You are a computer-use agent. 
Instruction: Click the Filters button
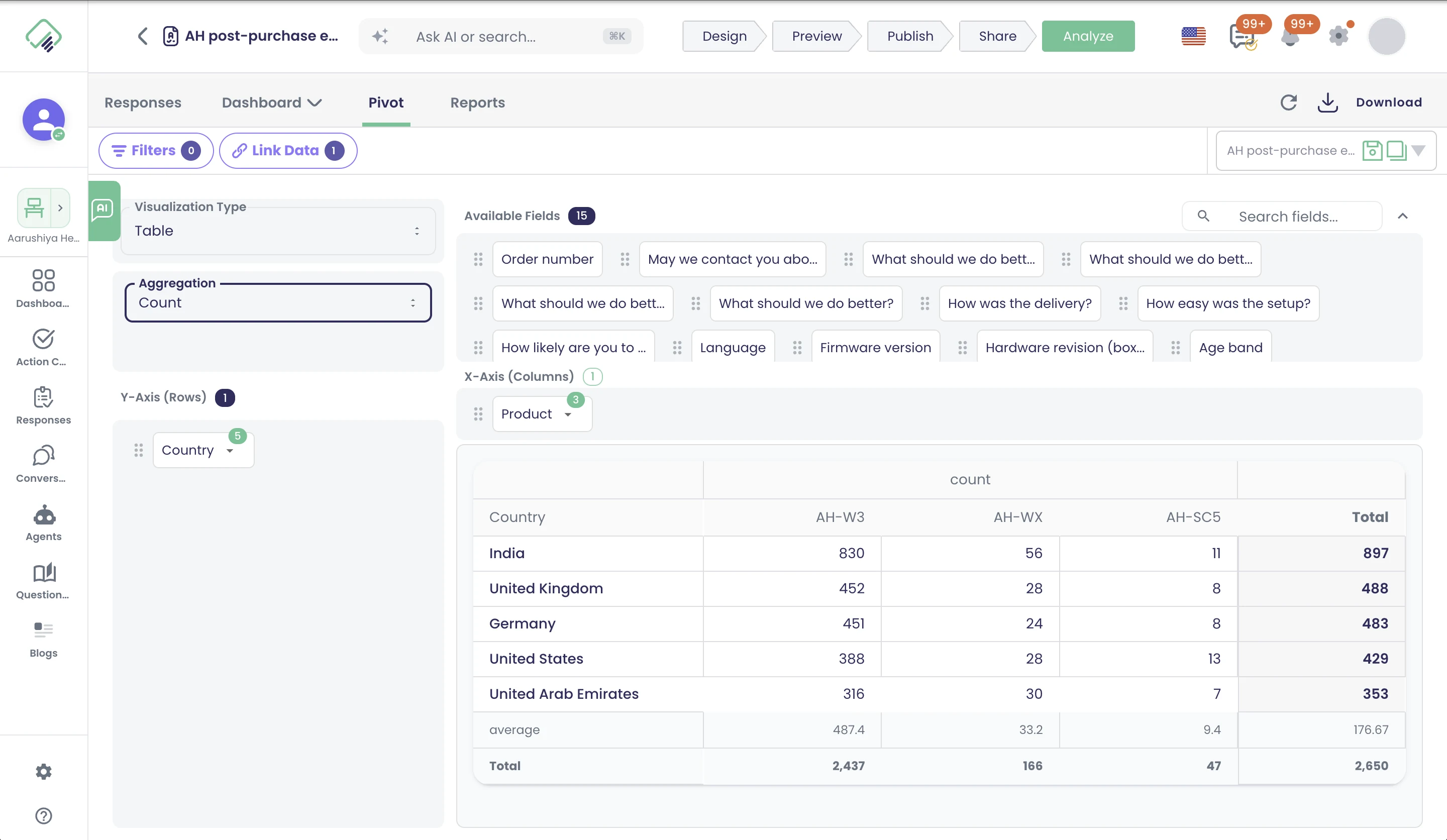tap(156, 150)
